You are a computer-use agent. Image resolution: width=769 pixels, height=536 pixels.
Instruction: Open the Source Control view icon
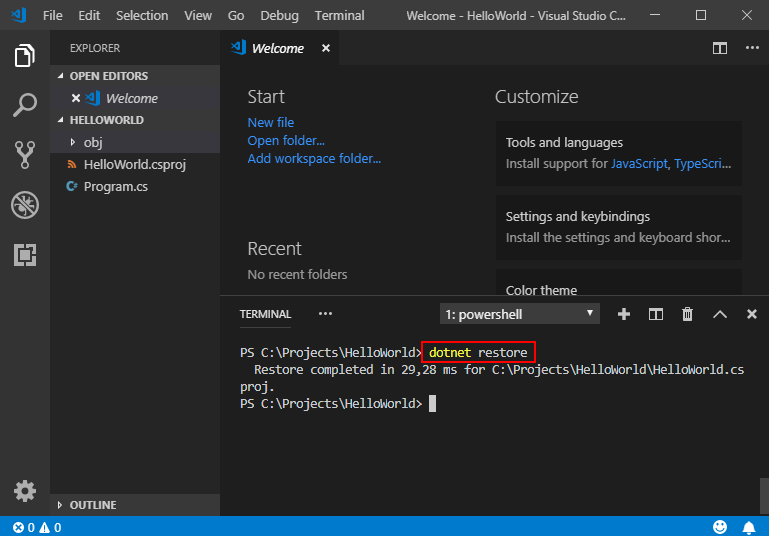[25, 154]
